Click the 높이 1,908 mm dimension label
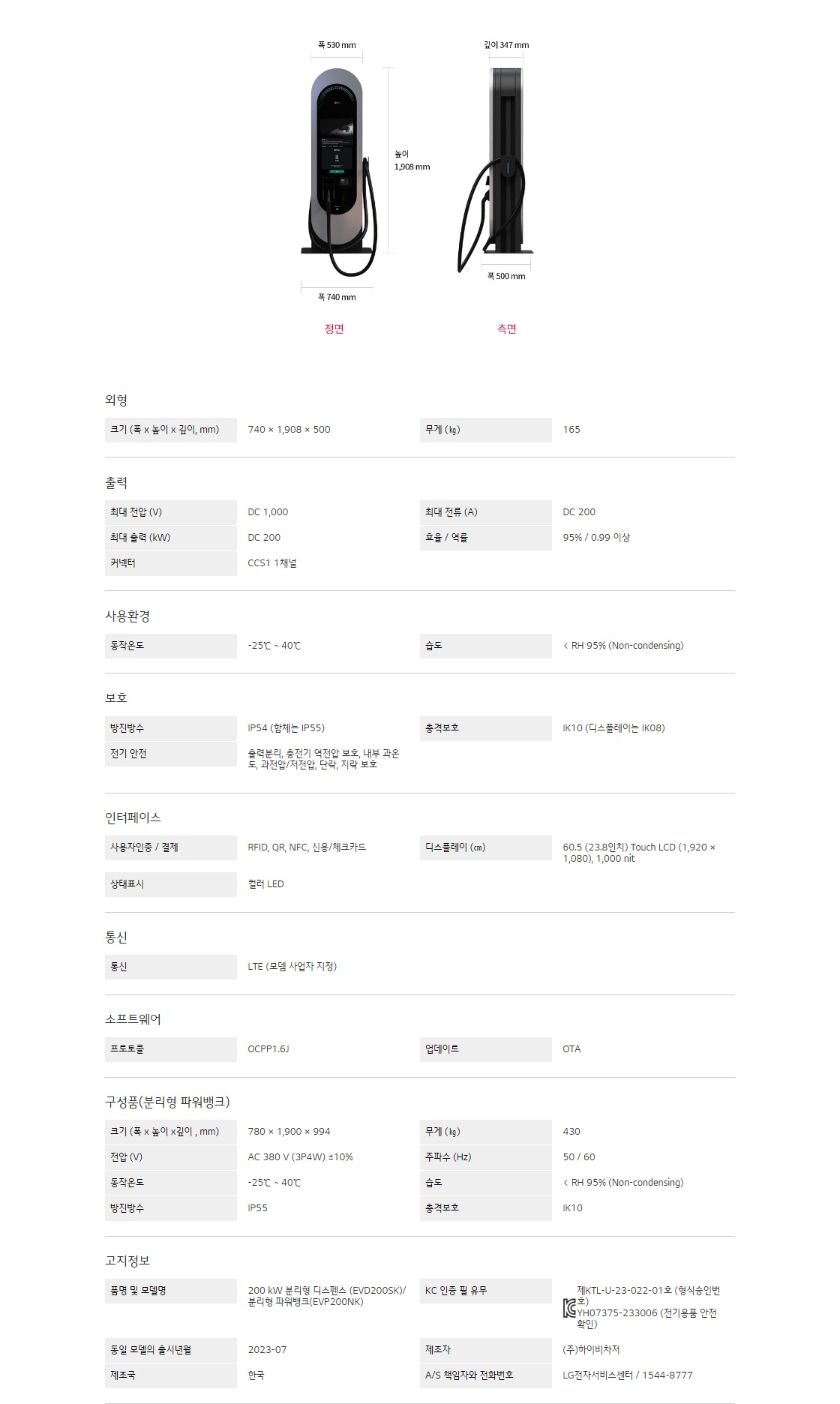 (412, 160)
